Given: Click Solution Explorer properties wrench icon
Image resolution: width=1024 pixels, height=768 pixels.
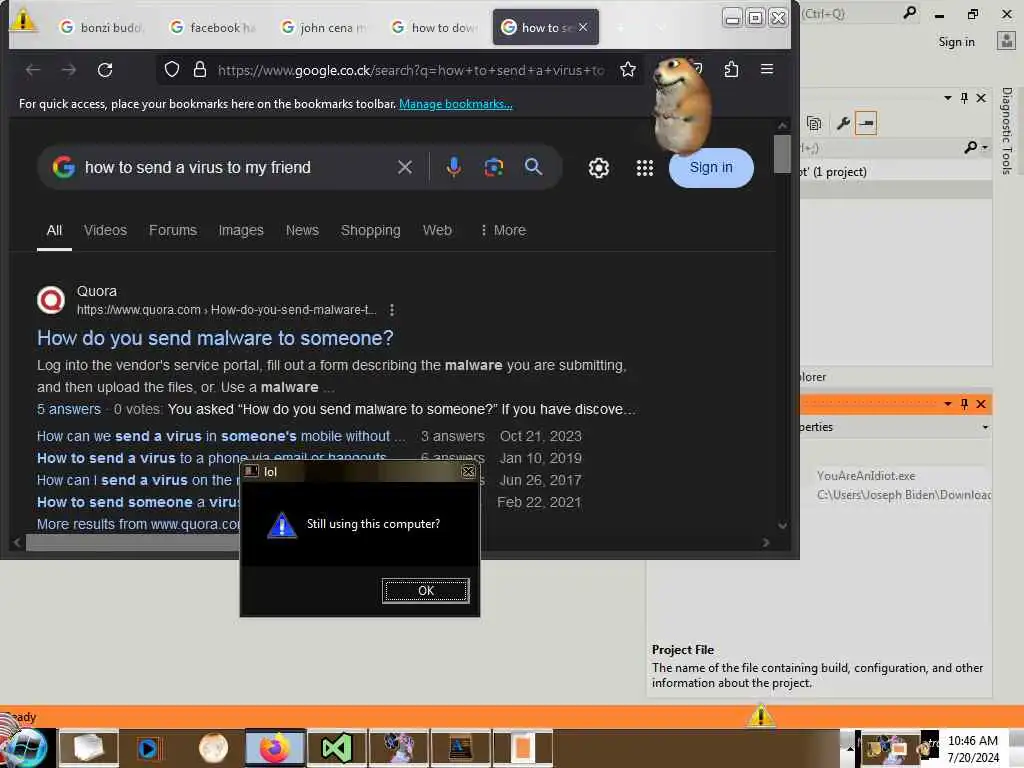Looking at the screenshot, I should (x=842, y=123).
